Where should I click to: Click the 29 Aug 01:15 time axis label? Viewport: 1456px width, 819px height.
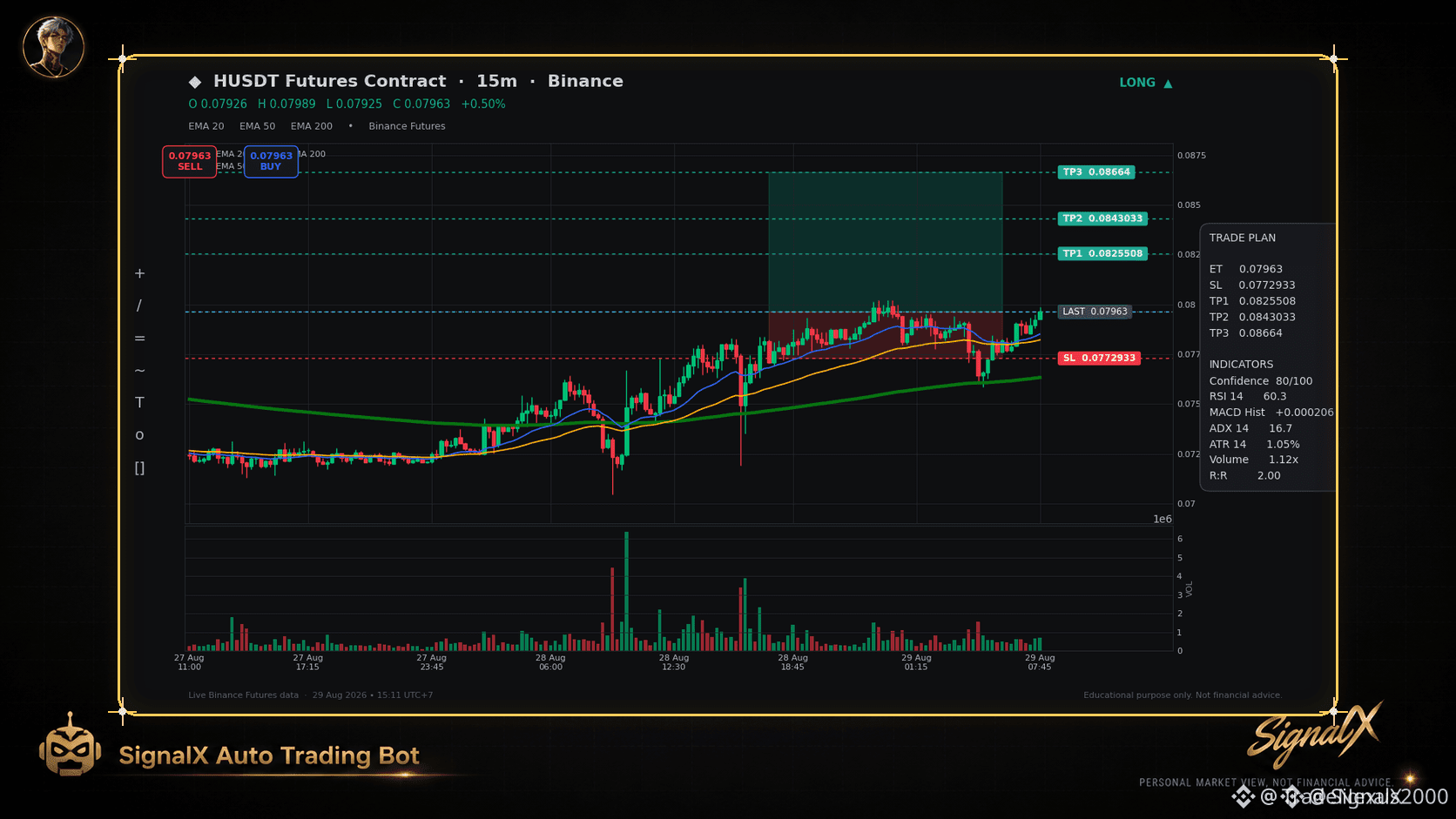916,662
